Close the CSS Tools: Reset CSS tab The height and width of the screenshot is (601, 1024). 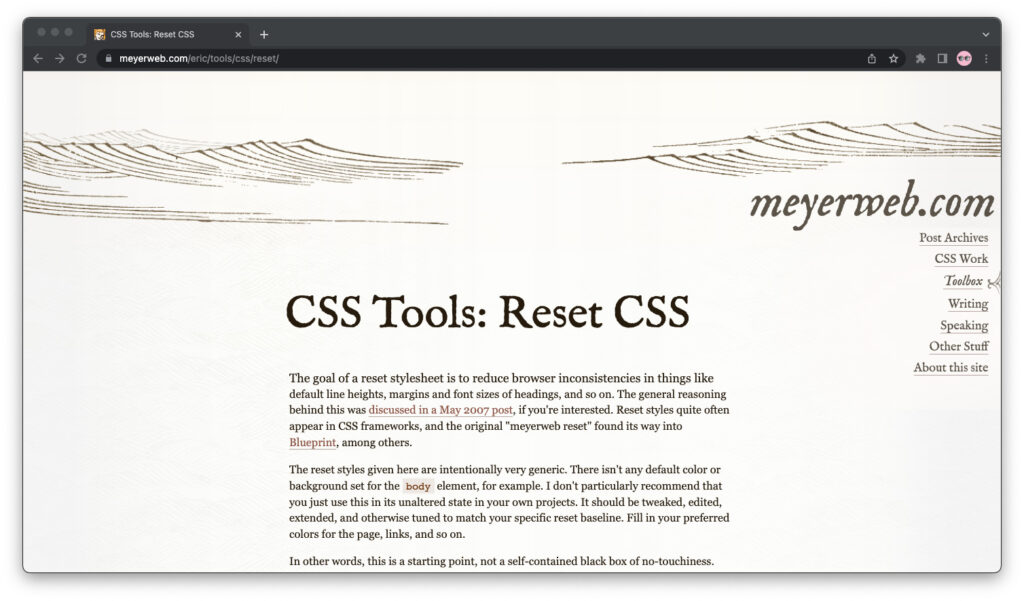(238, 35)
